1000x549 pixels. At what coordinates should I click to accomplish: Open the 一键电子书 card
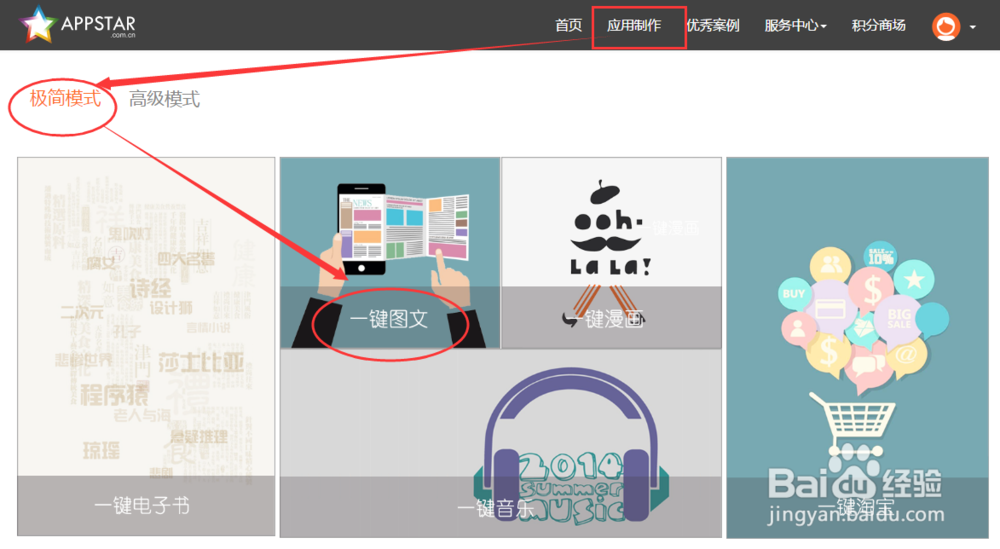(146, 346)
